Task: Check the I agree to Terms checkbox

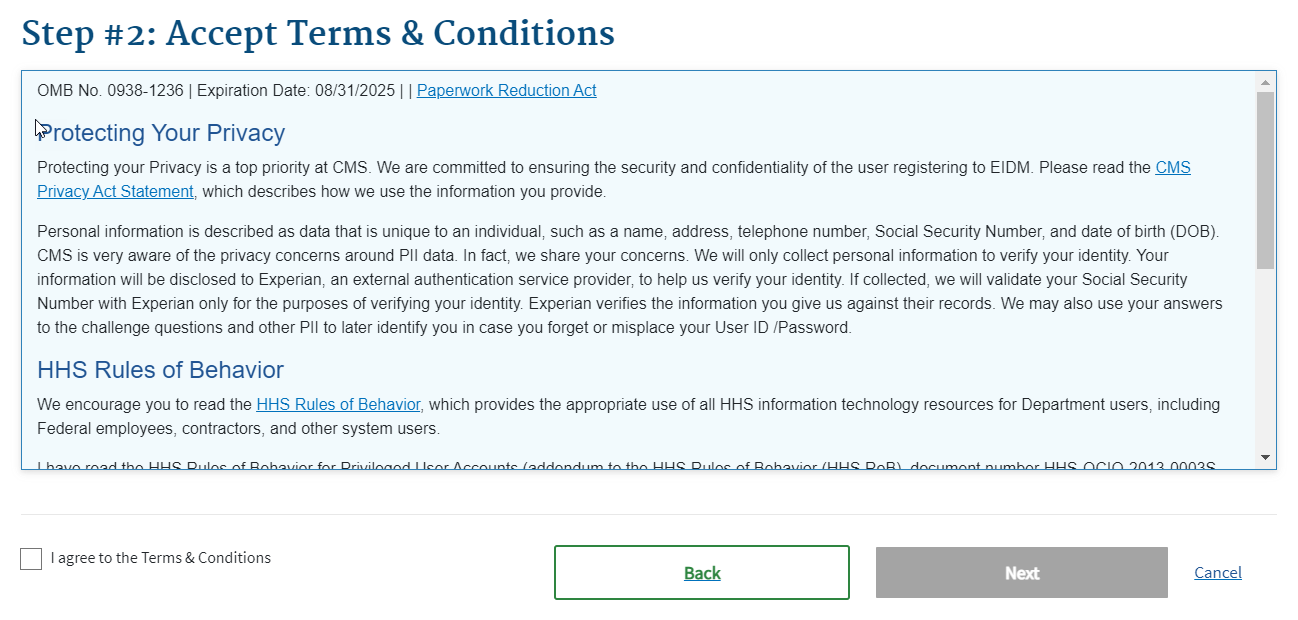Action: pos(31,559)
